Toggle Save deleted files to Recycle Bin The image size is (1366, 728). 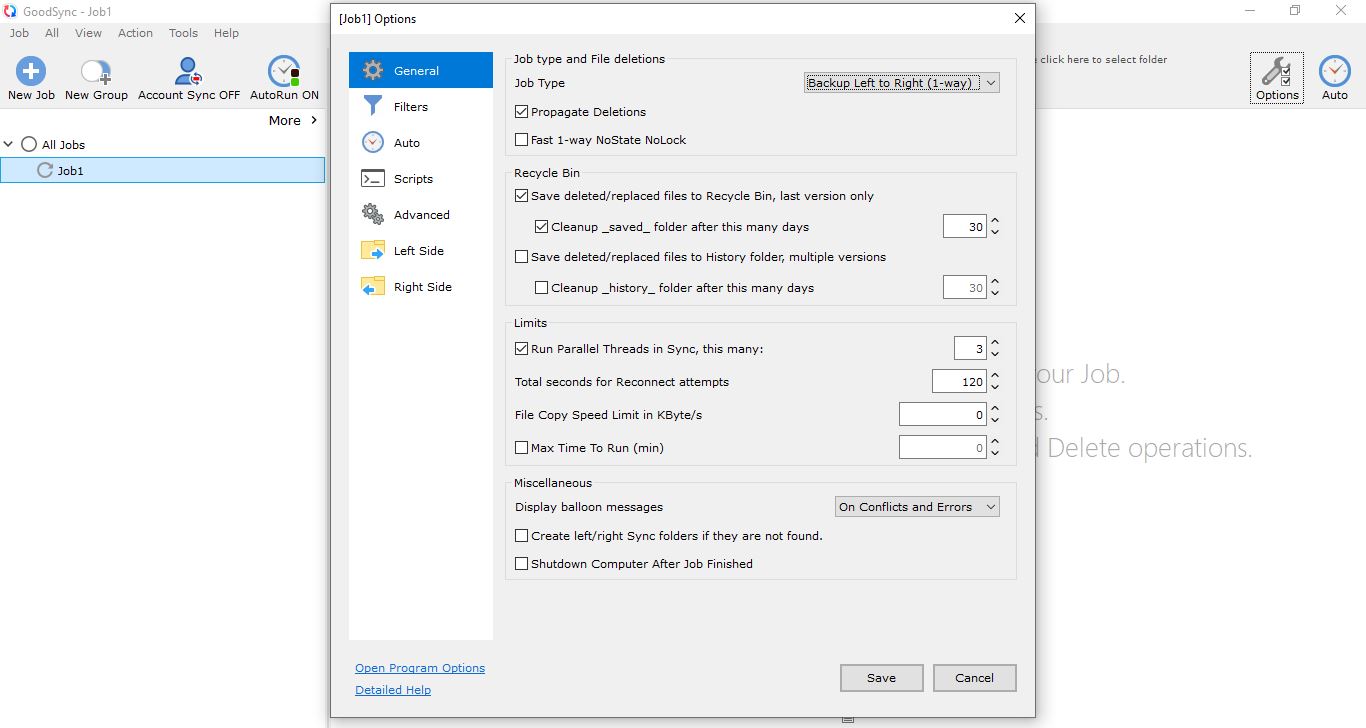tap(521, 196)
